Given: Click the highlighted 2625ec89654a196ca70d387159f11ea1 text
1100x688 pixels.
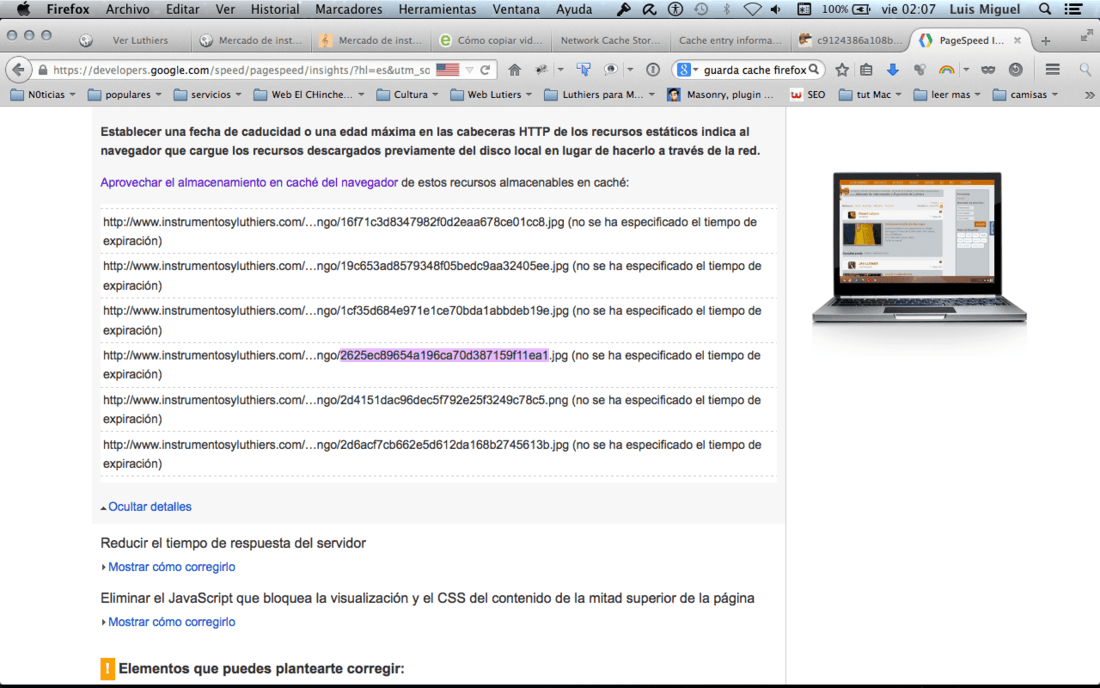Looking at the screenshot, I should tap(444, 356).
